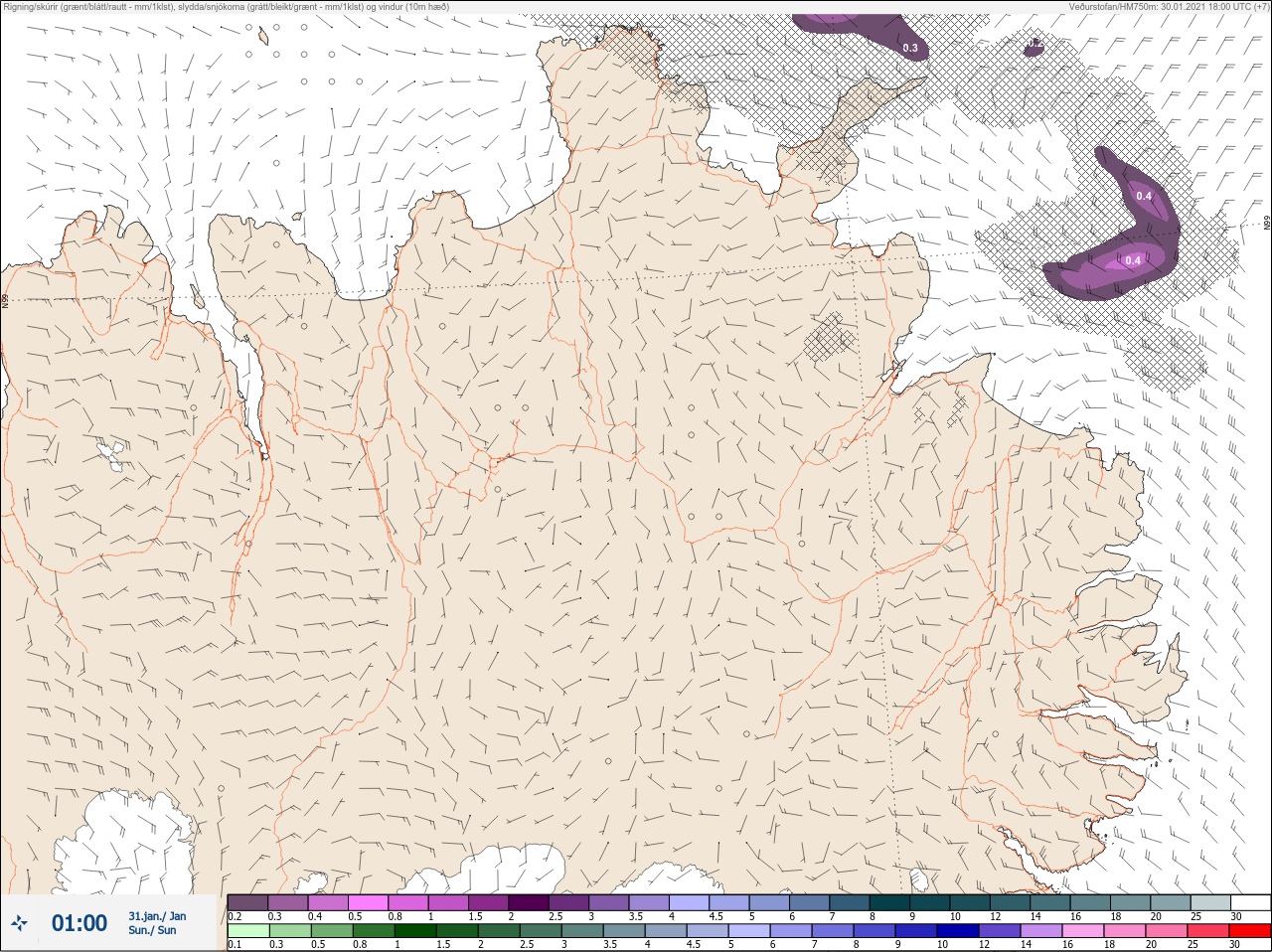Pick the bright pink 0.5 swatch, upper legend
The height and width of the screenshot is (952, 1272).
(x=368, y=902)
